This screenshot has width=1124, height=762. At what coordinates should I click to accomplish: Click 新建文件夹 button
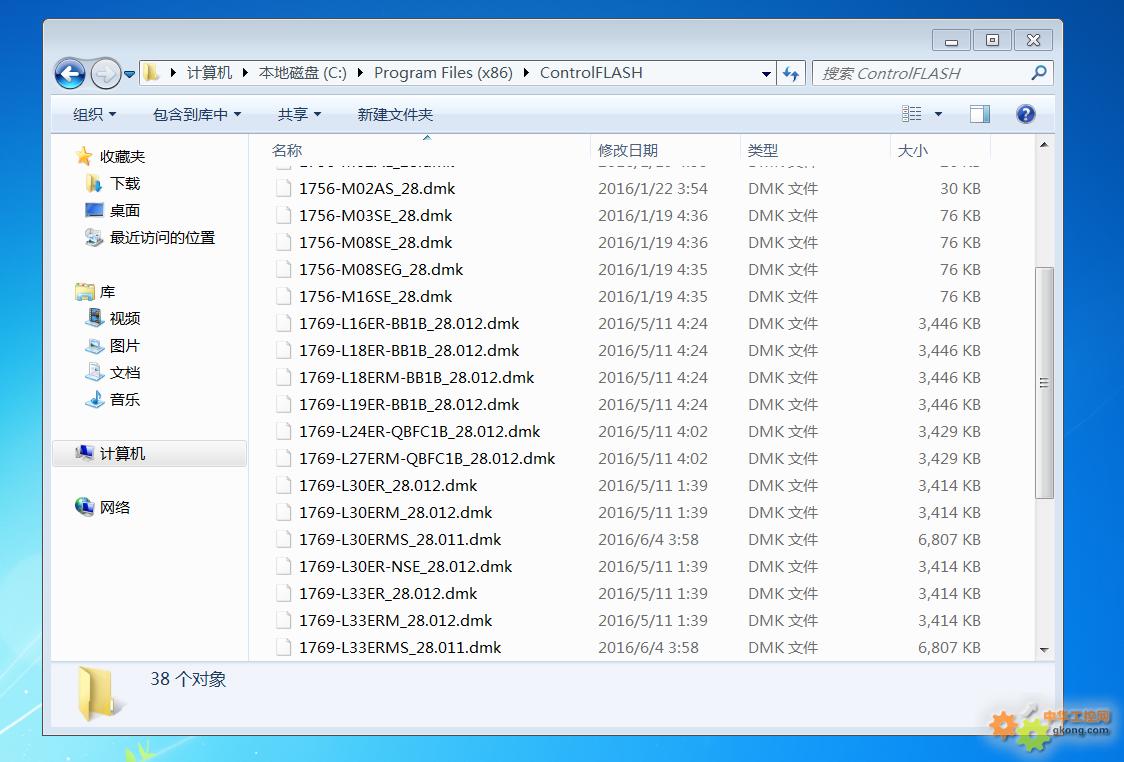coord(395,115)
